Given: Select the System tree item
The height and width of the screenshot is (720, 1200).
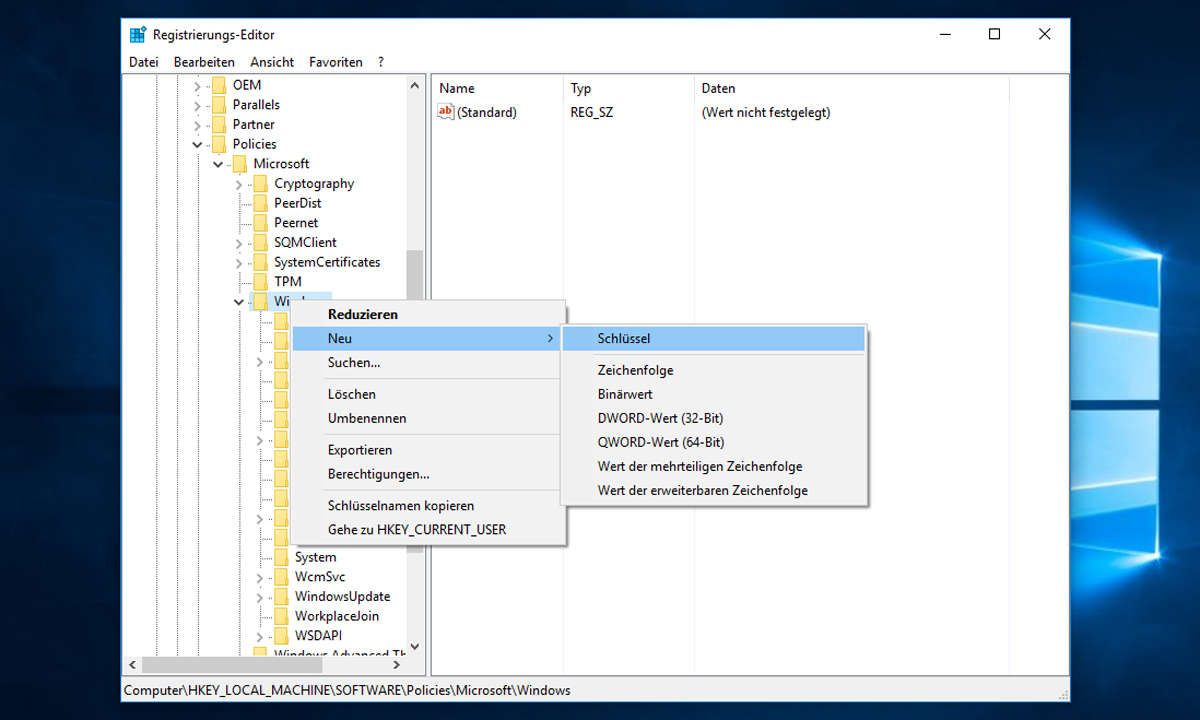Looking at the screenshot, I should click(316, 557).
